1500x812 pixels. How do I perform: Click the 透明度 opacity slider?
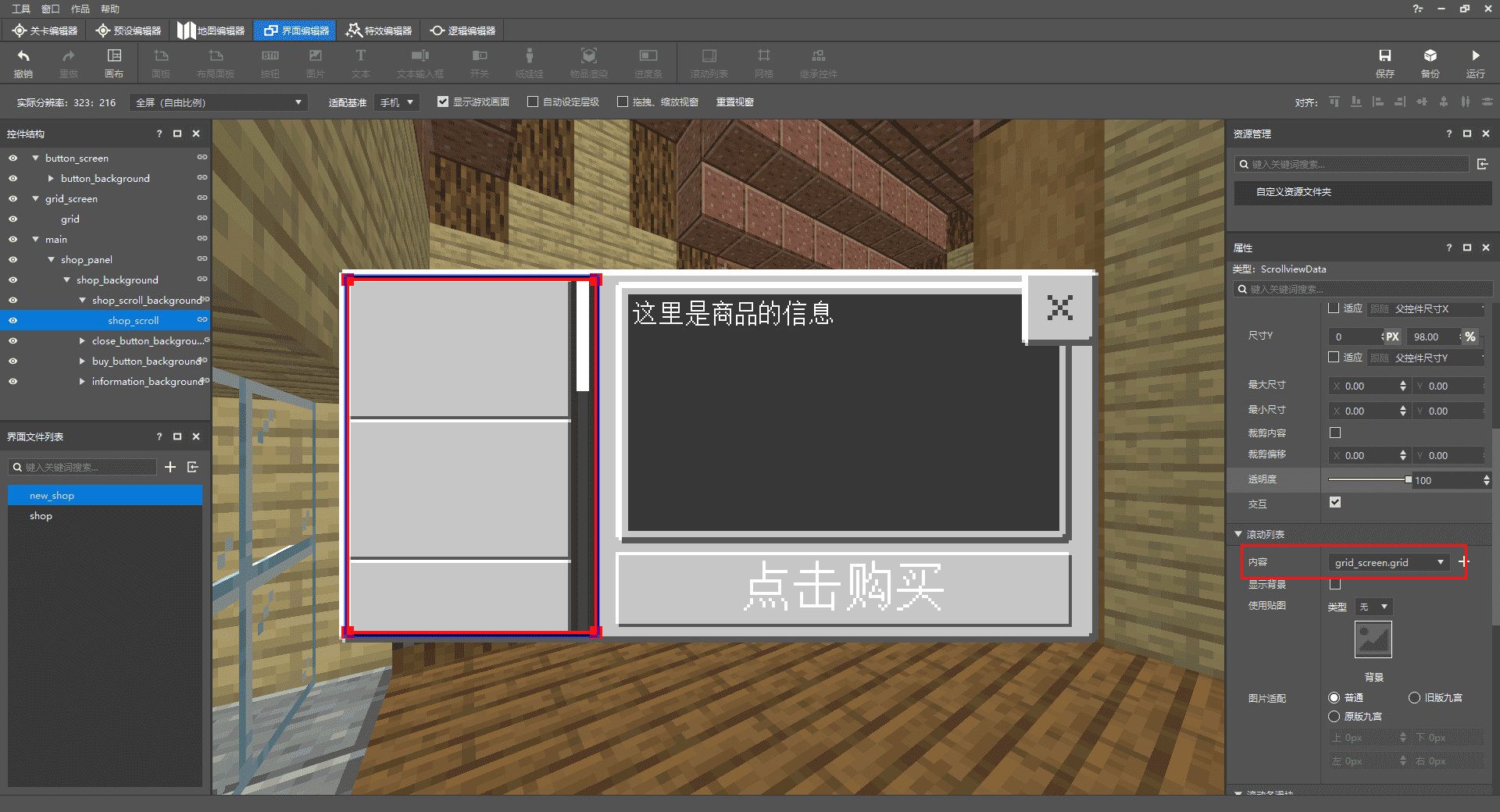pyautogui.click(x=1370, y=479)
